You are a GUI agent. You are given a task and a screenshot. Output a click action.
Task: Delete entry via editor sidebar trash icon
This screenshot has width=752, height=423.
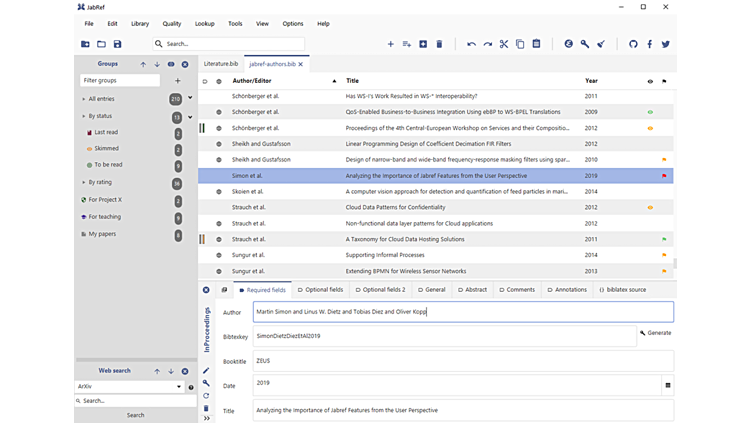[206, 408]
